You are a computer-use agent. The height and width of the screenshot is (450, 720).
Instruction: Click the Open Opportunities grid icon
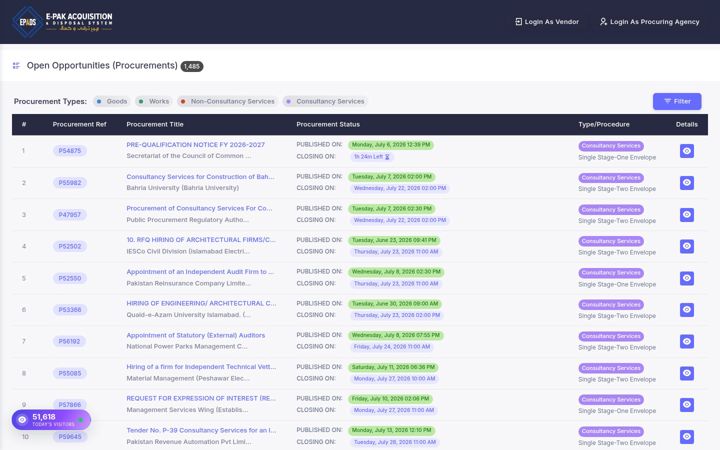[16, 66]
